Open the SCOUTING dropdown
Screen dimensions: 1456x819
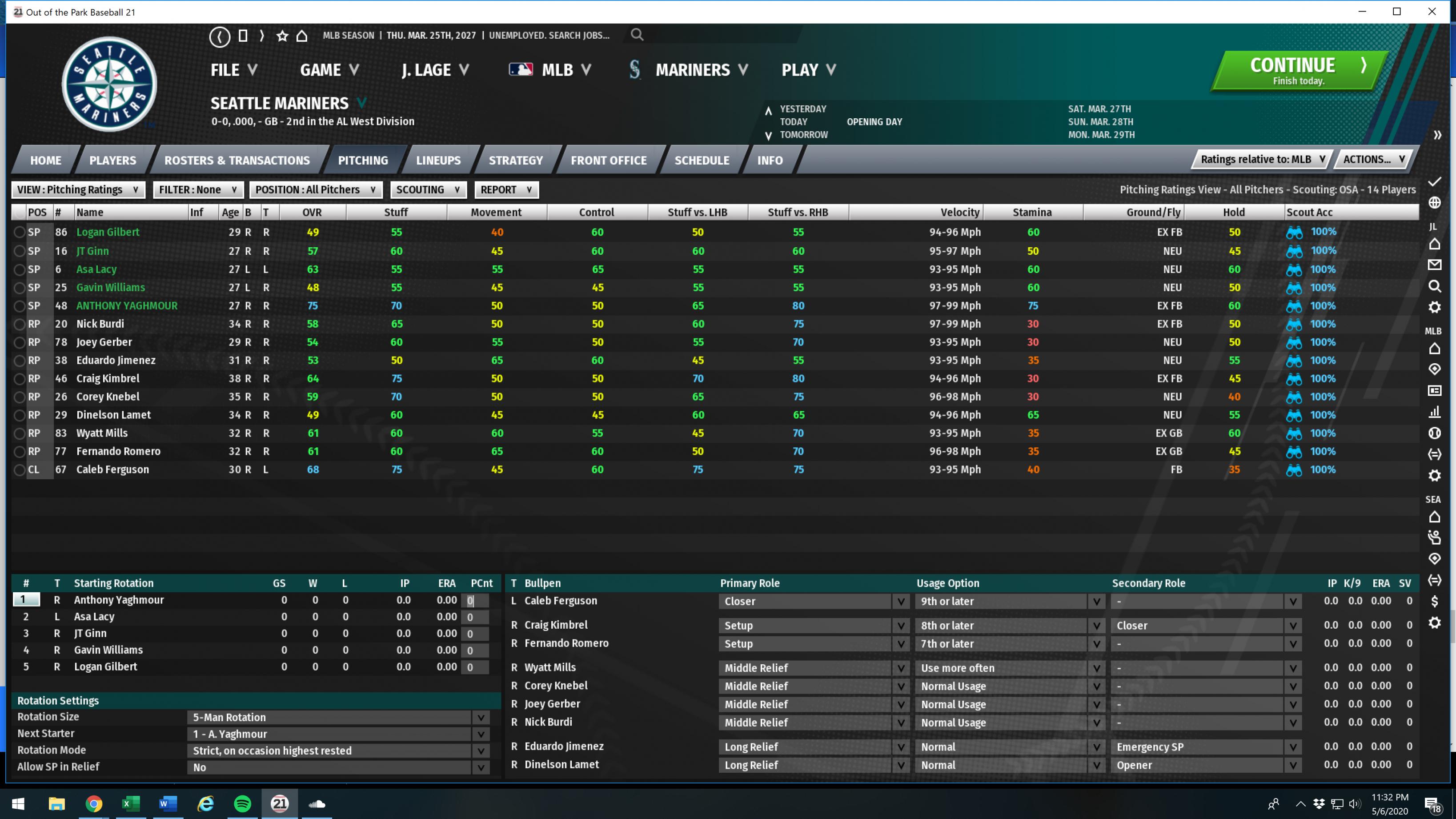coord(429,190)
